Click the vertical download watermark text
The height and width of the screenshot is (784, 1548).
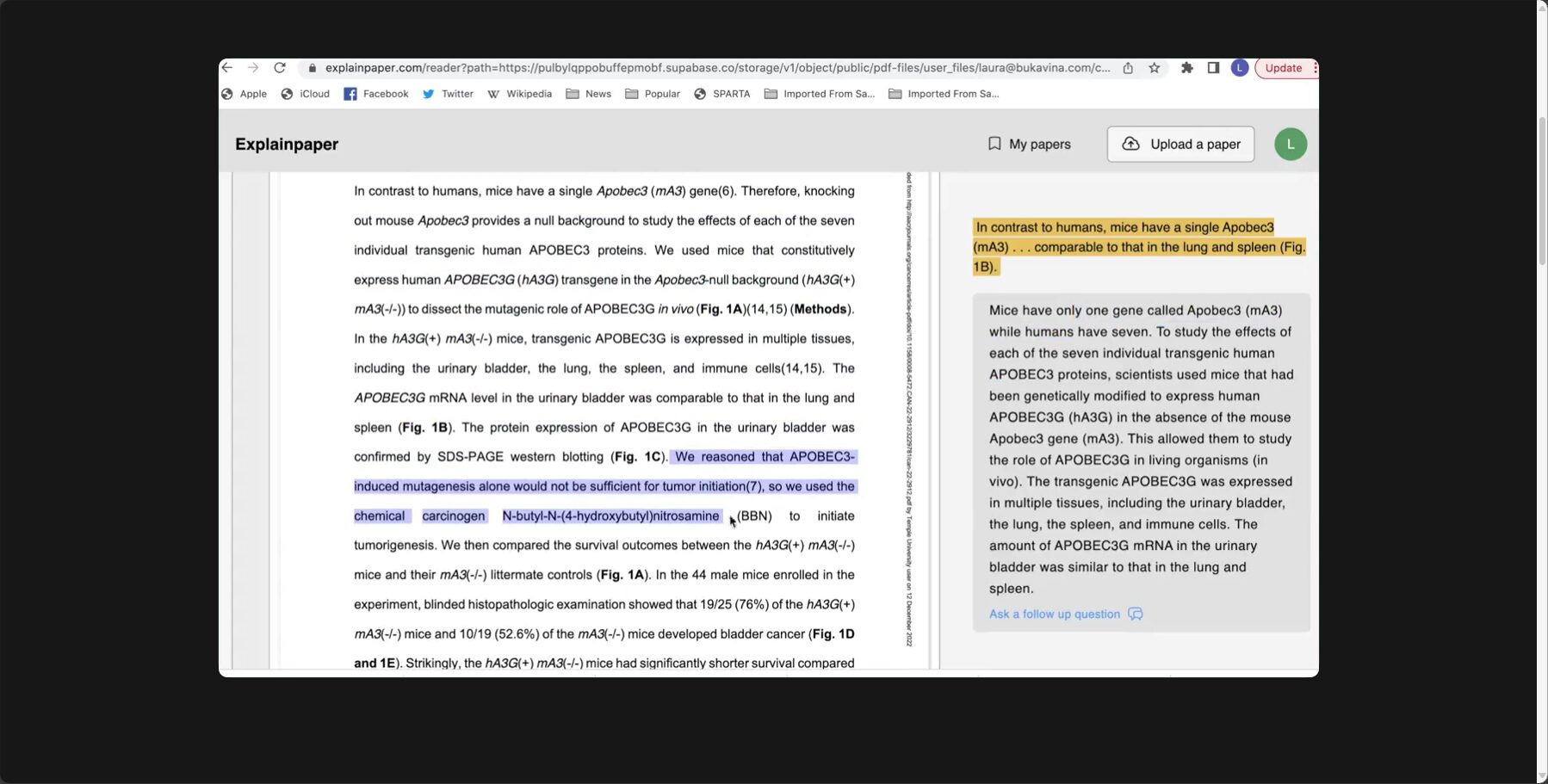[x=909, y=410]
